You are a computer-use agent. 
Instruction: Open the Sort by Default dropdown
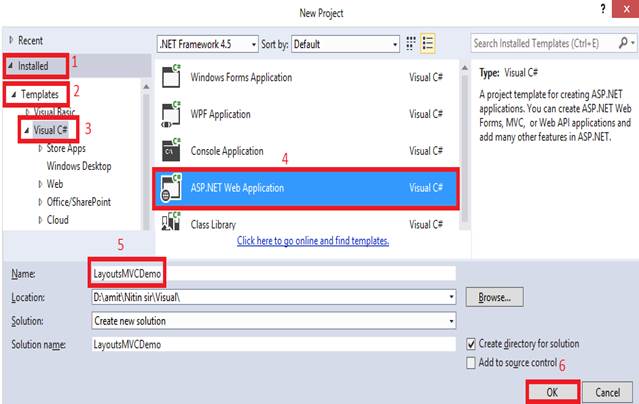(x=345, y=44)
